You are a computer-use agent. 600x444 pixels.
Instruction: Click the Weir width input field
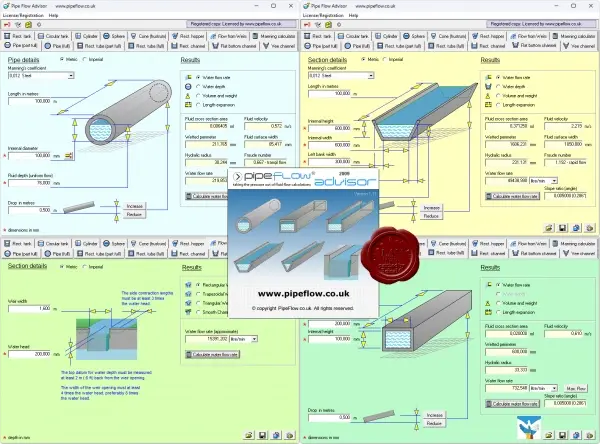click(29, 309)
